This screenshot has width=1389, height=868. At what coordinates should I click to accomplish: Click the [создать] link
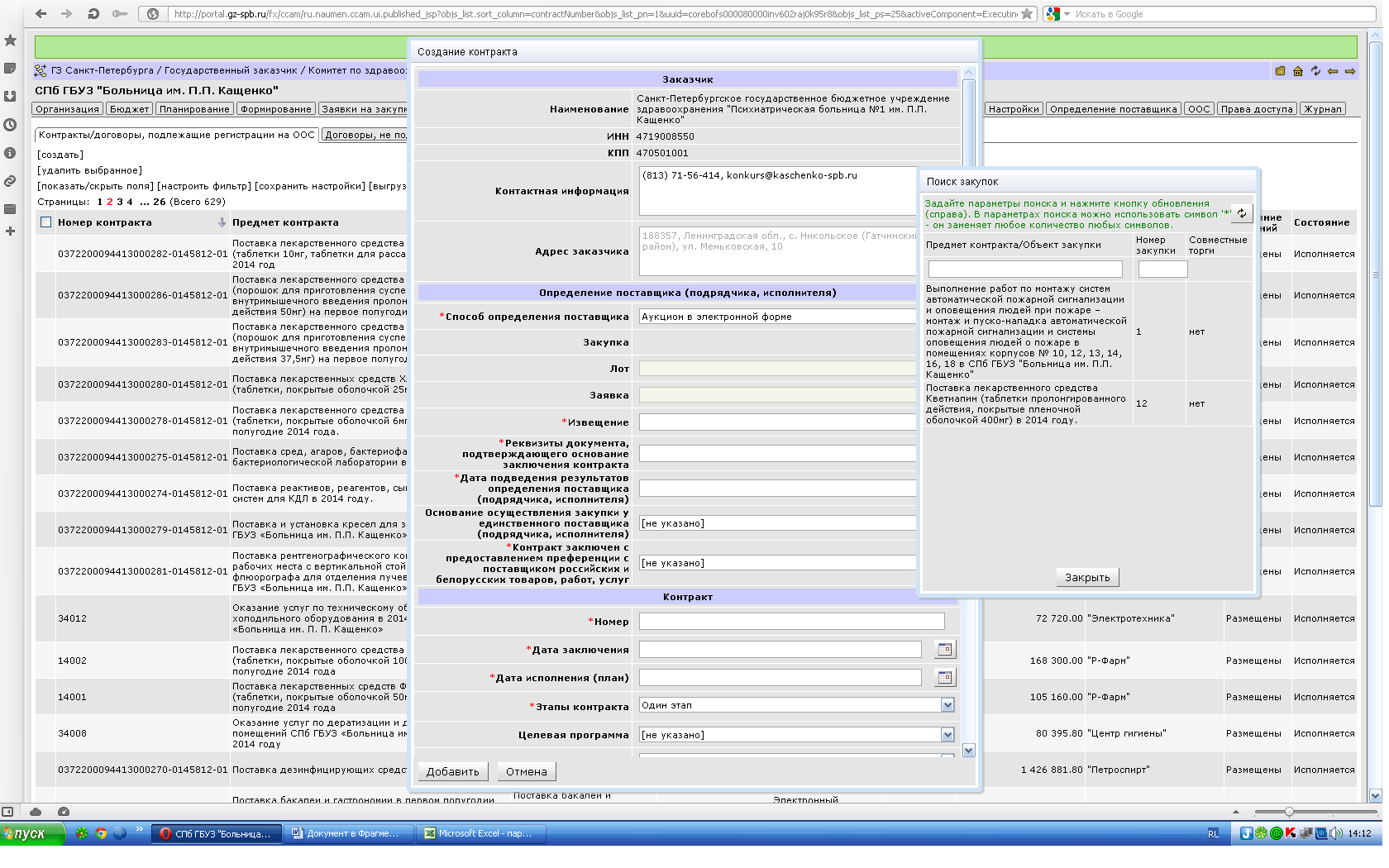(60, 155)
